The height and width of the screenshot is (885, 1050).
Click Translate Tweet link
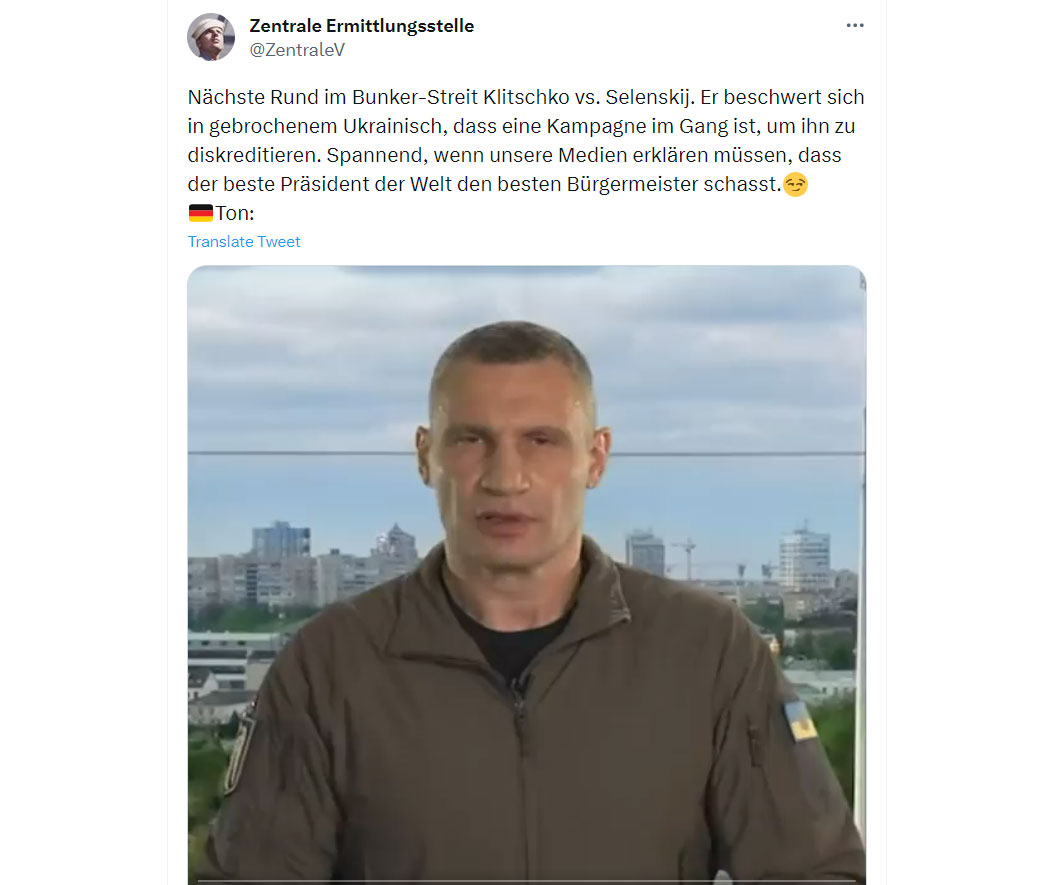tap(244, 242)
